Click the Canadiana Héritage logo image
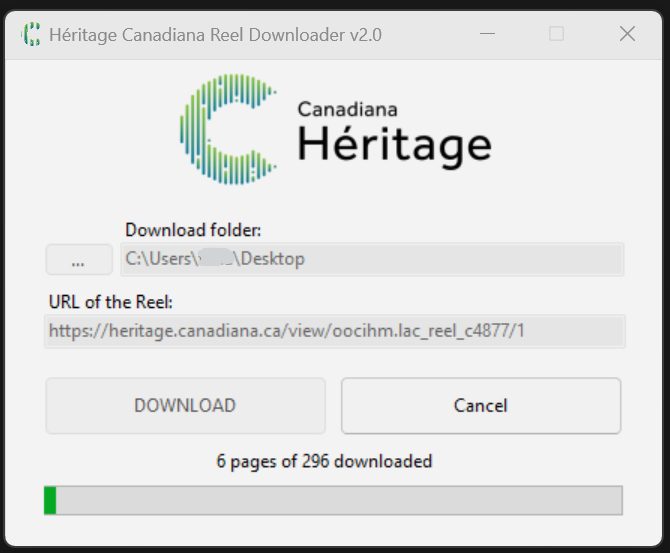 336,129
